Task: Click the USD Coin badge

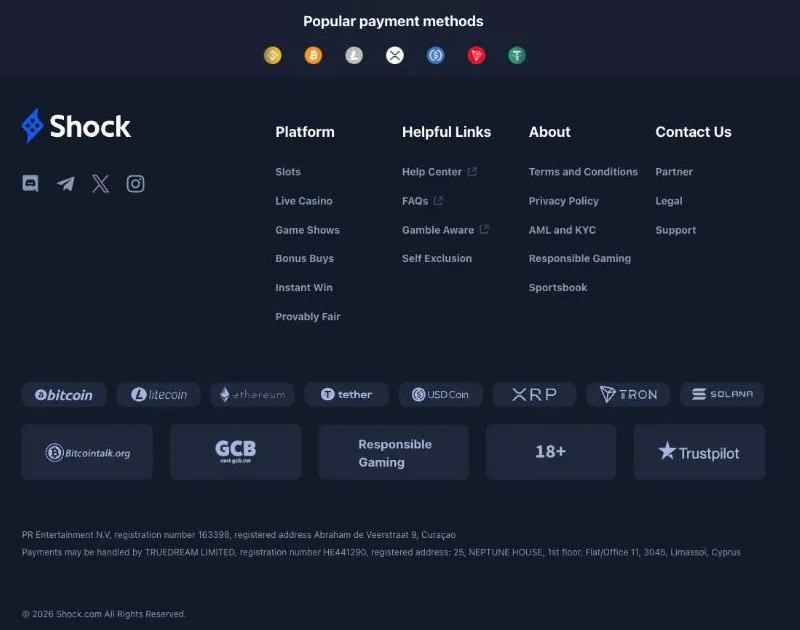Action: (x=440, y=394)
